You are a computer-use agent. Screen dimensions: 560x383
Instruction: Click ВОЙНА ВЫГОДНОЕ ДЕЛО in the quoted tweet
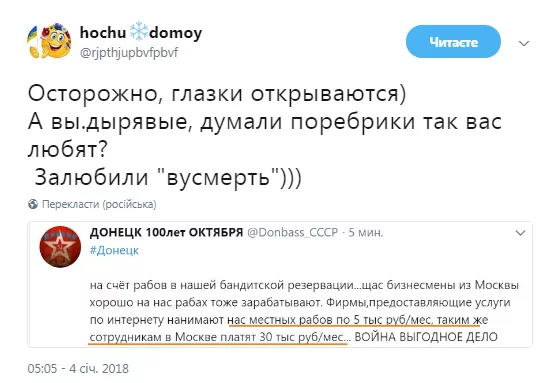(x=426, y=337)
